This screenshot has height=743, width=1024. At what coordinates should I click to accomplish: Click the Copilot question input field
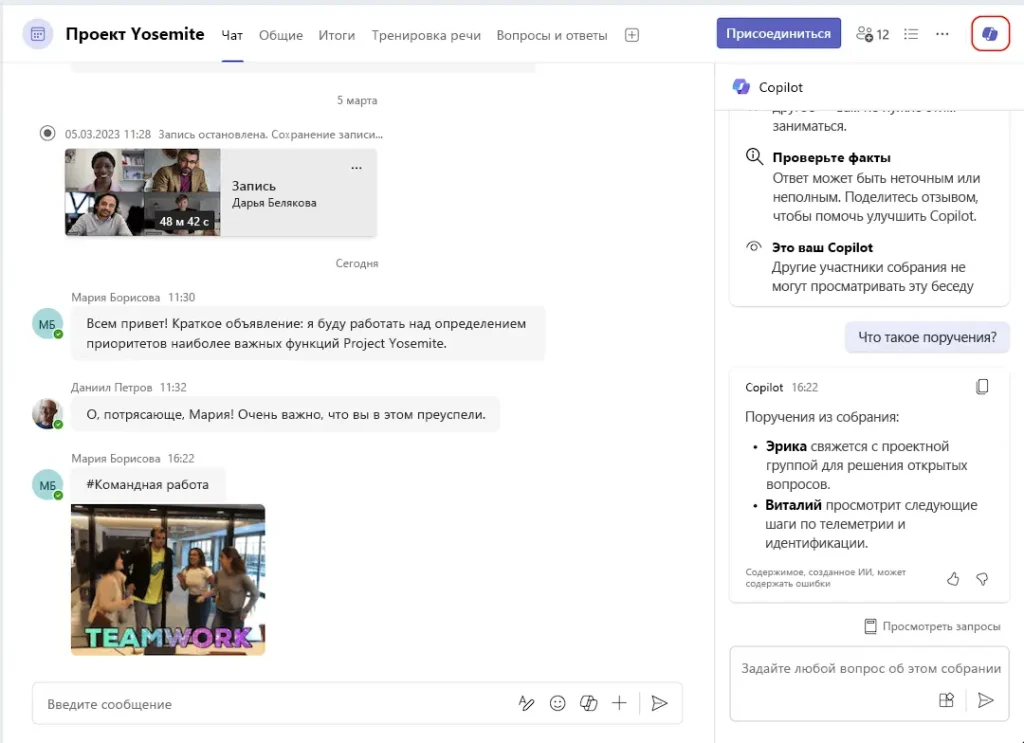870,668
